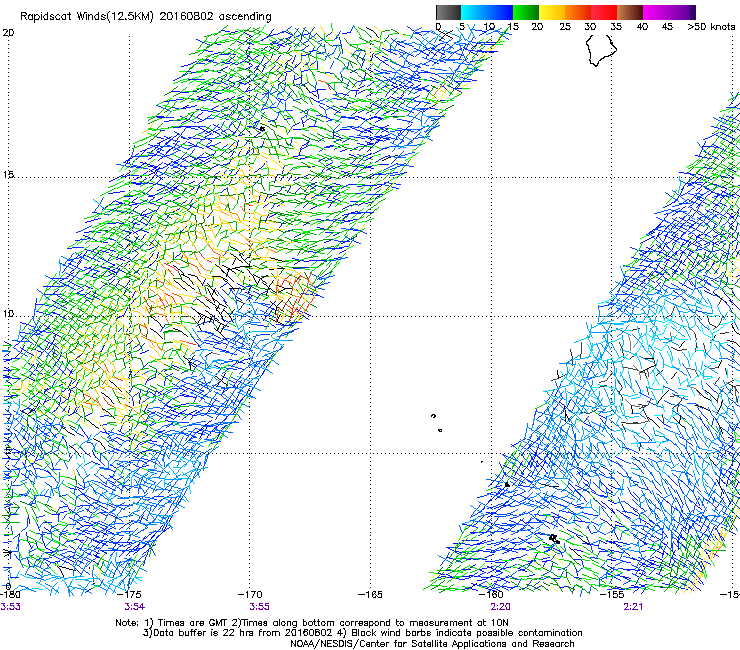Click the longitude label '-175'
Screen dimensions: 740x650
130,594
